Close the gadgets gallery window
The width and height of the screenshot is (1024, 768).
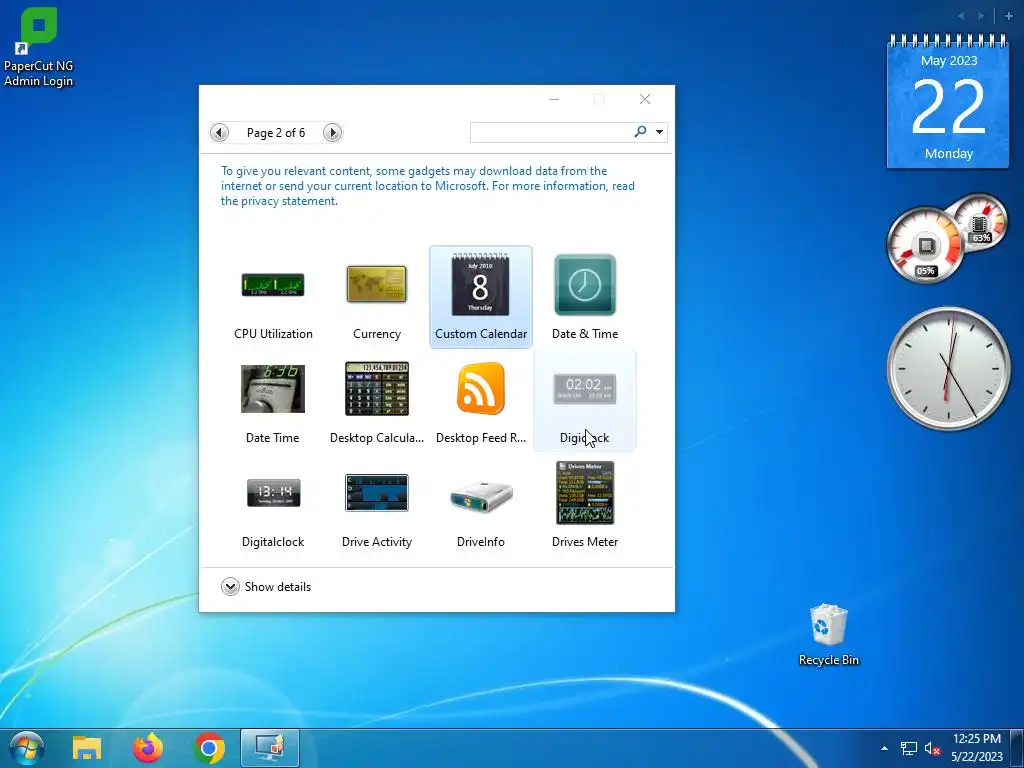[x=645, y=99]
